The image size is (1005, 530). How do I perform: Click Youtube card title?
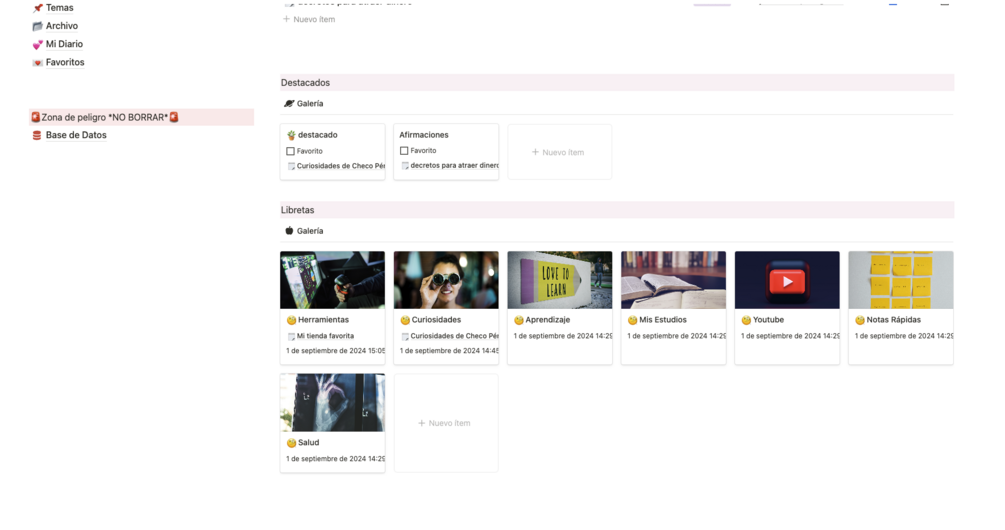coord(768,320)
